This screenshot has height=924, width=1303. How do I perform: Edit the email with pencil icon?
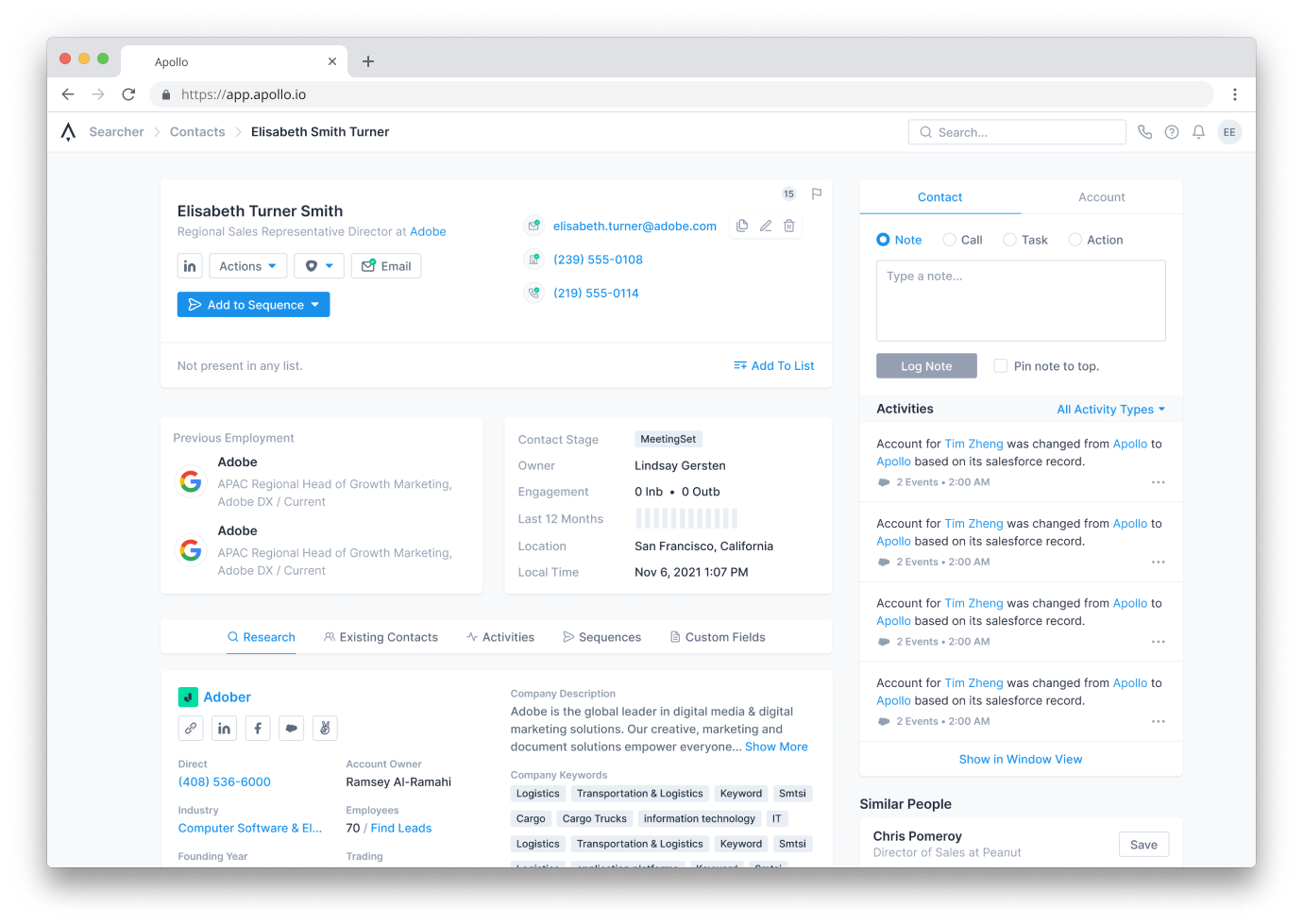(x=766, y=226)
